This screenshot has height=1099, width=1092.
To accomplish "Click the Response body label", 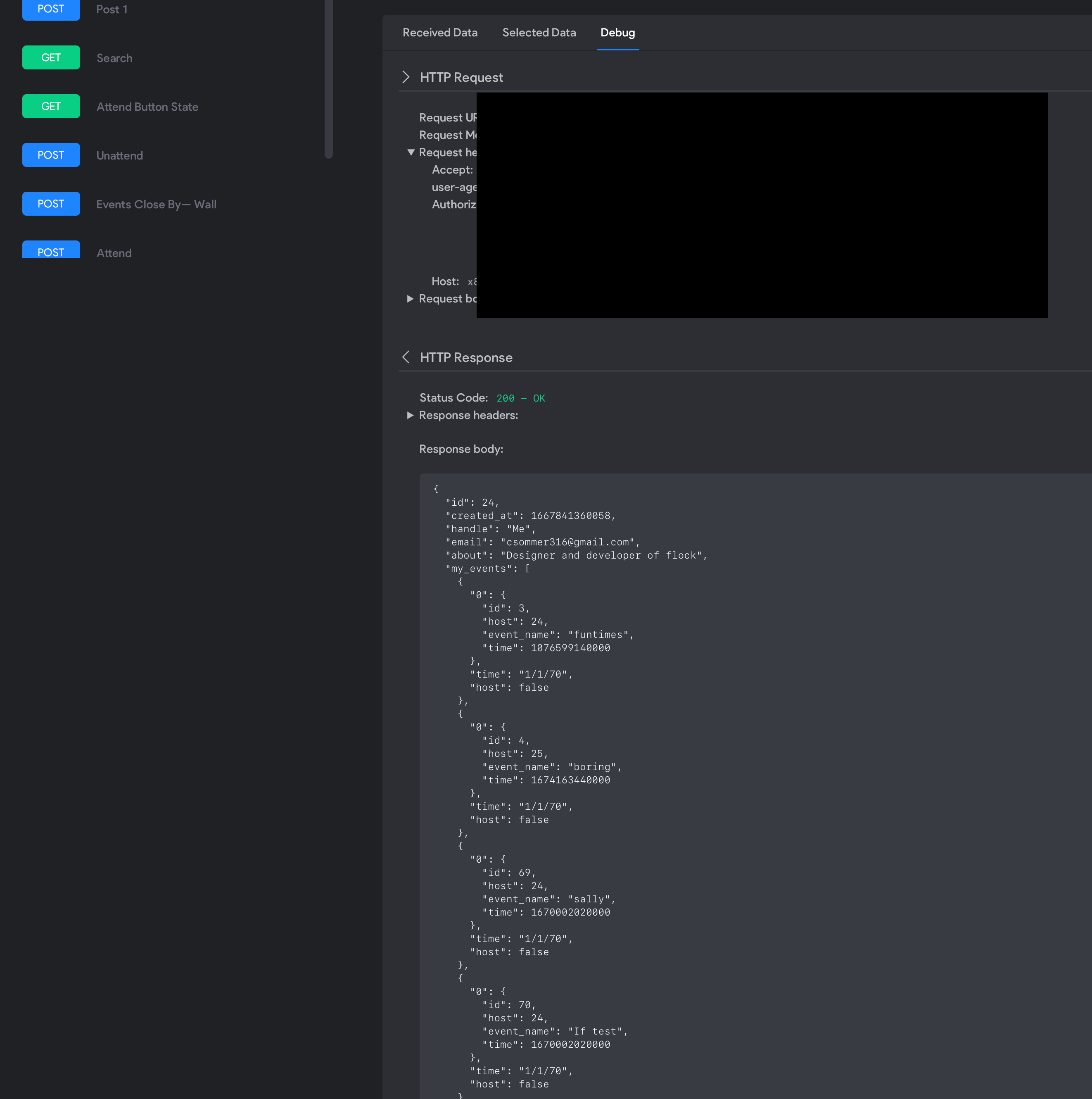I will pyautogui.click(x=461, y=450).
